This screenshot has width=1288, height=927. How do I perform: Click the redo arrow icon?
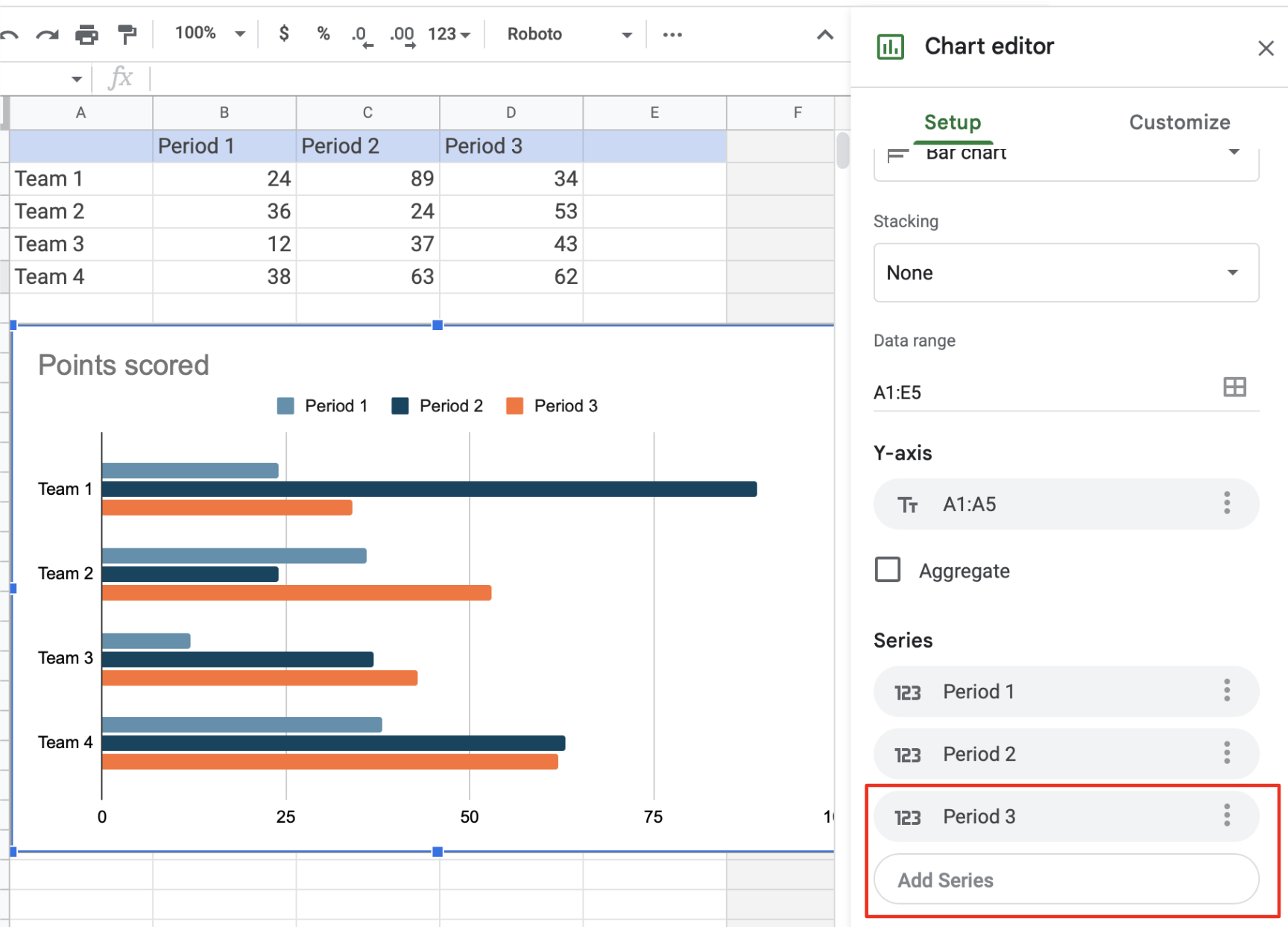[x=47, y=34]
